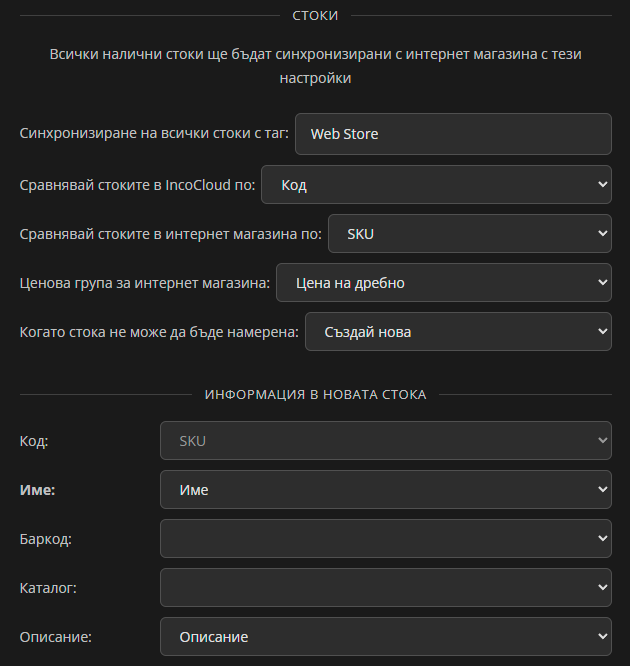This screenshot has width=630, height=666.
Task: Open the price group dropdown Цена на дребно
Action: (x=444, y=282)
